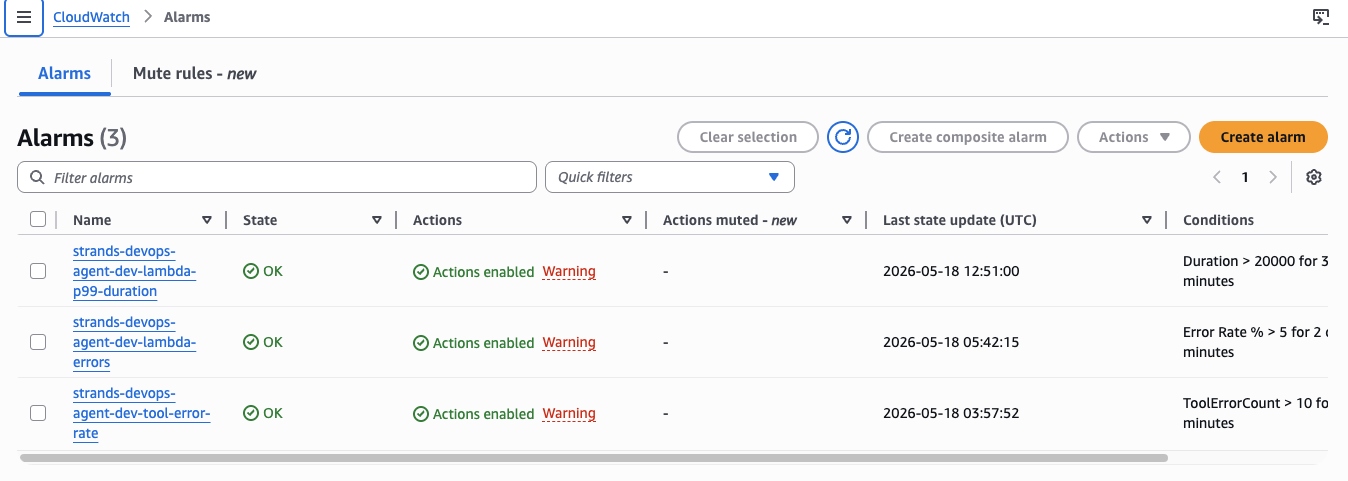Click Actions enabled icon for lambda-errors row
This screenshot has height=481, width=1348.
[x=421, y=343]
